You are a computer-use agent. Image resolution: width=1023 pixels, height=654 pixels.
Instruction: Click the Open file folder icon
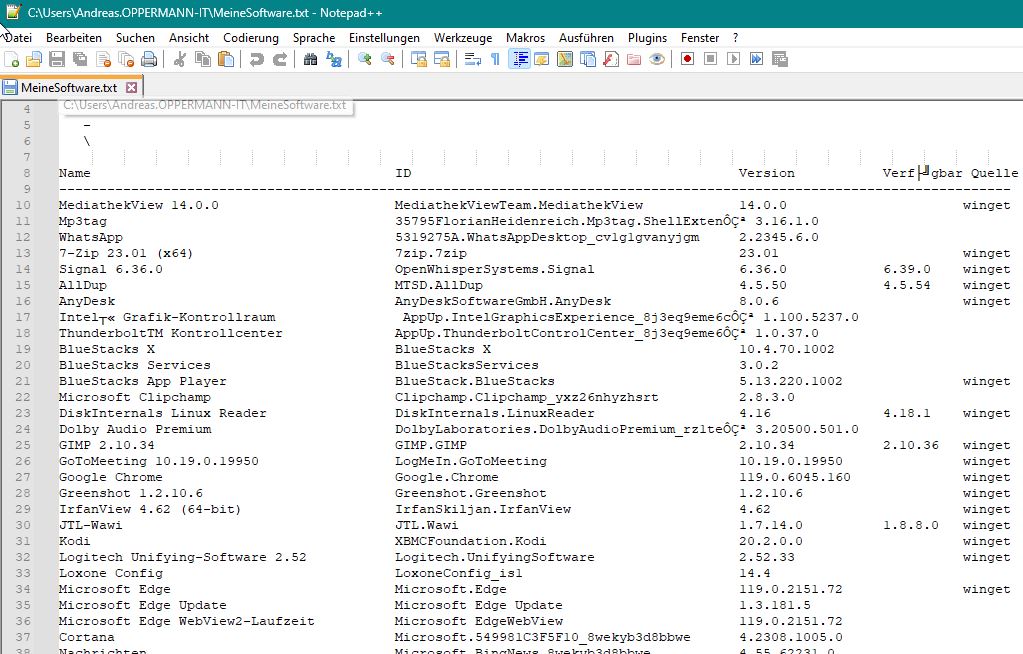(x=34, y=59)
